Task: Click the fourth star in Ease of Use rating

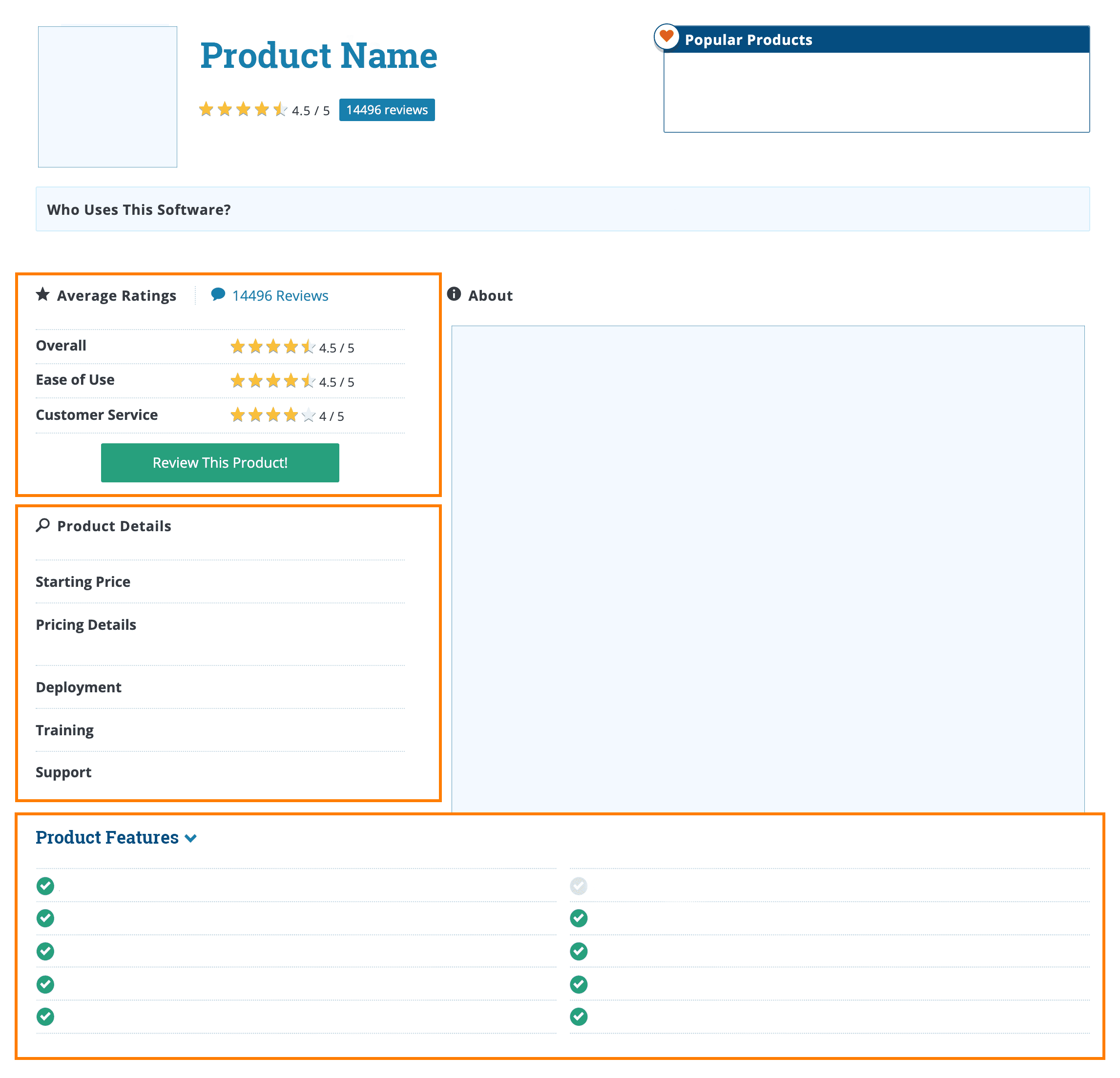Action: click(290, 380)
